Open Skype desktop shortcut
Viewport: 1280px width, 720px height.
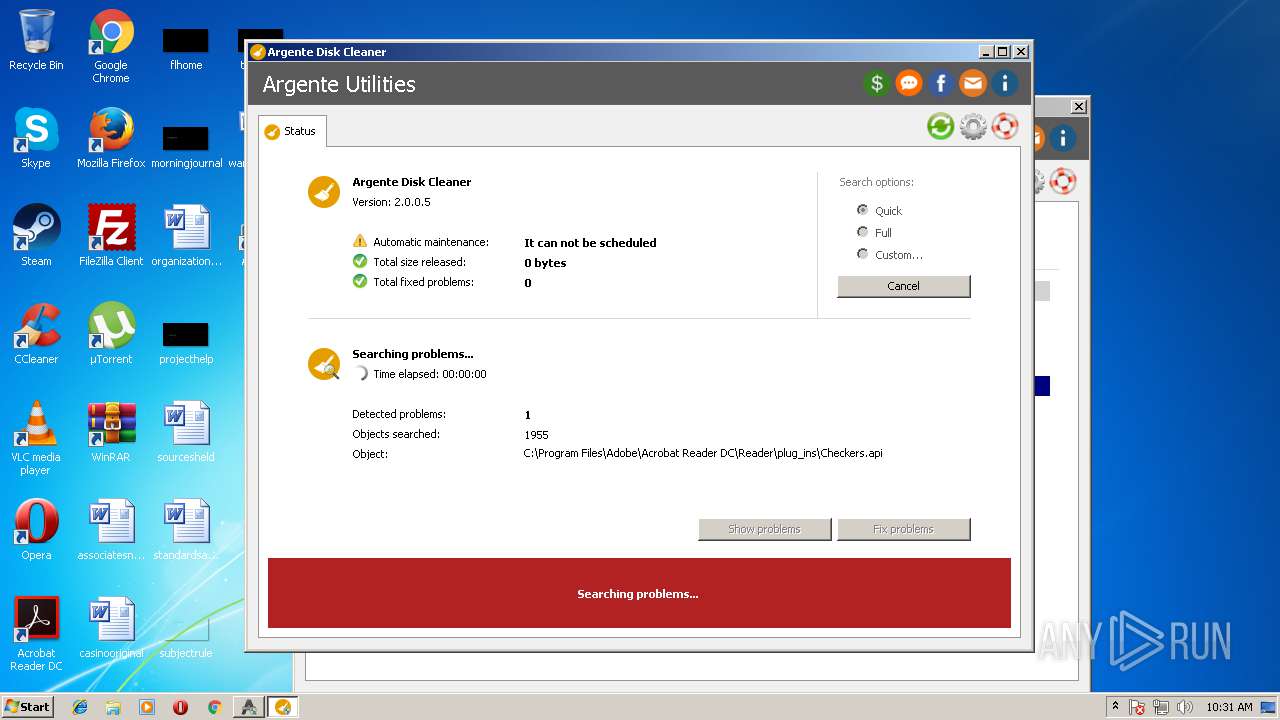point(36,138)
